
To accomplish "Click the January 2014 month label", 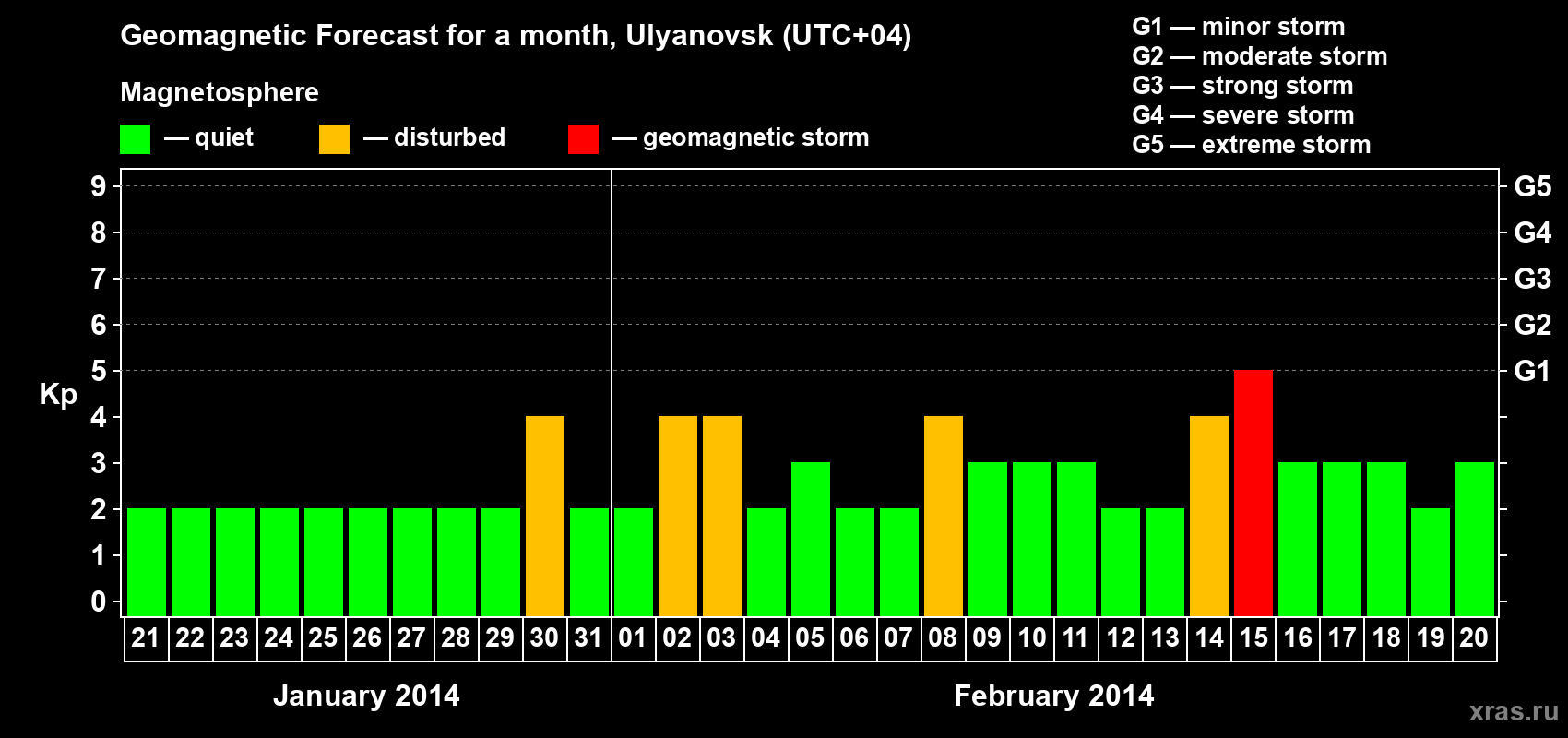I will (366, 696).
